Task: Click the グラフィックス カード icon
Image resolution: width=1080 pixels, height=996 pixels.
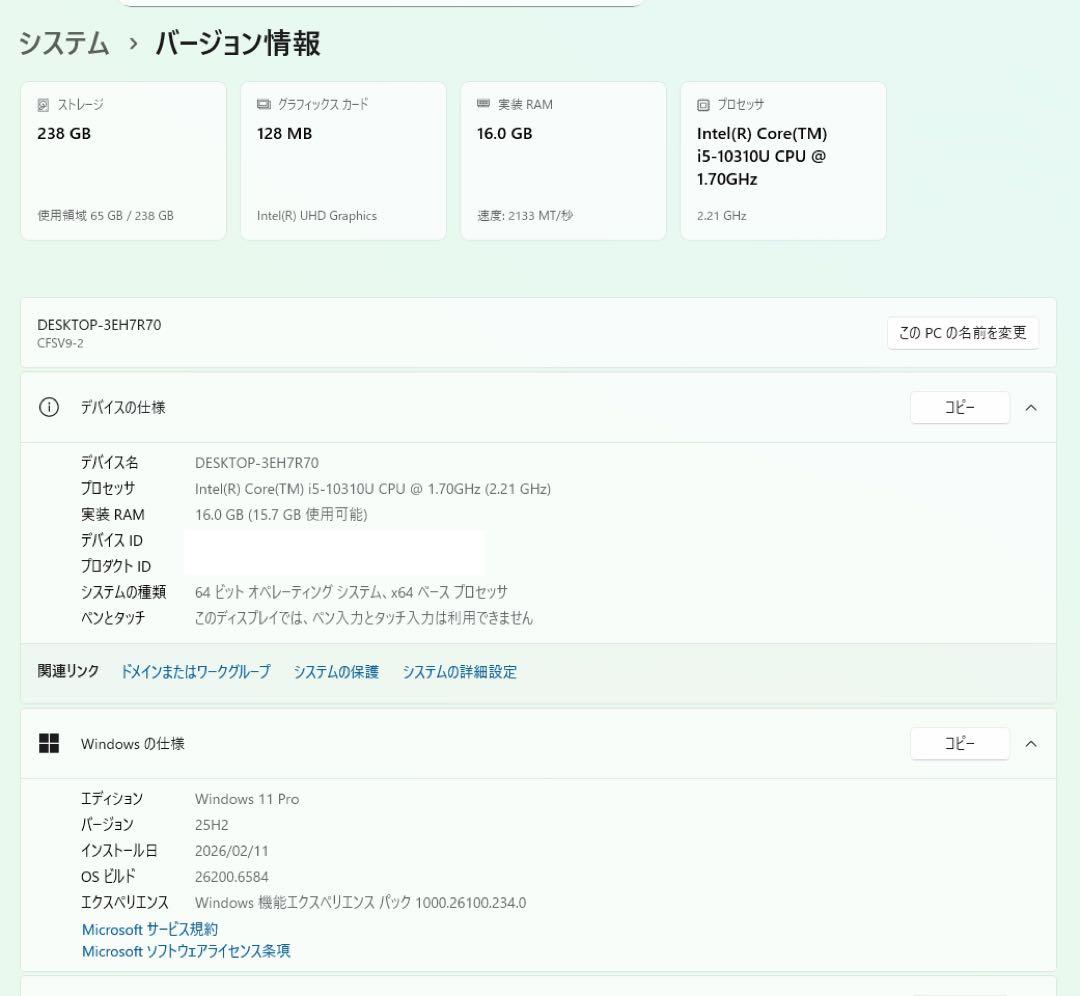Action: pos(262,104)
